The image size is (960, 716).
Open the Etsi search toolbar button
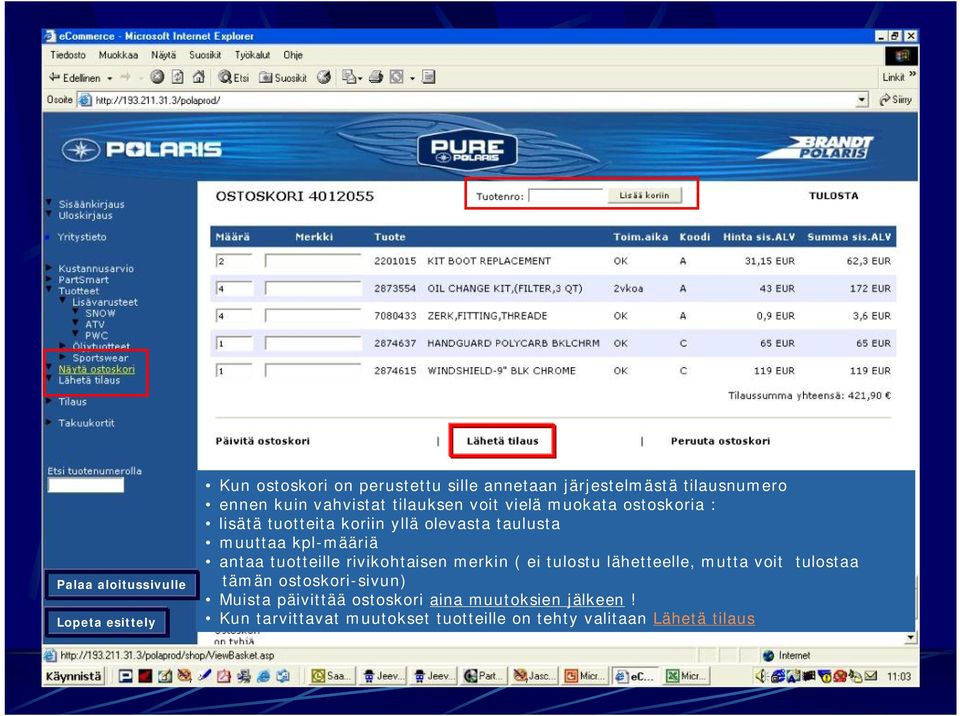coord(234,78)
